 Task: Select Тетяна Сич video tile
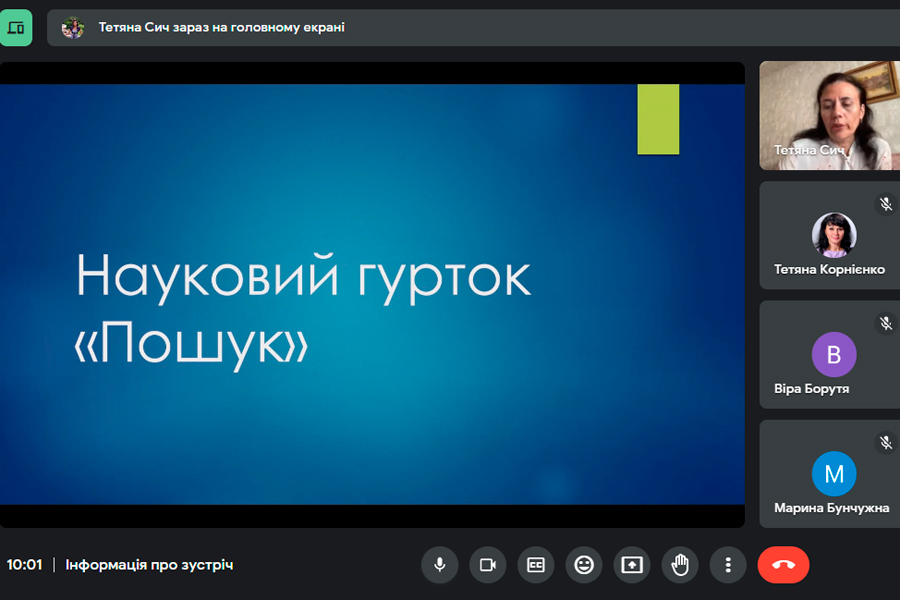829,115
